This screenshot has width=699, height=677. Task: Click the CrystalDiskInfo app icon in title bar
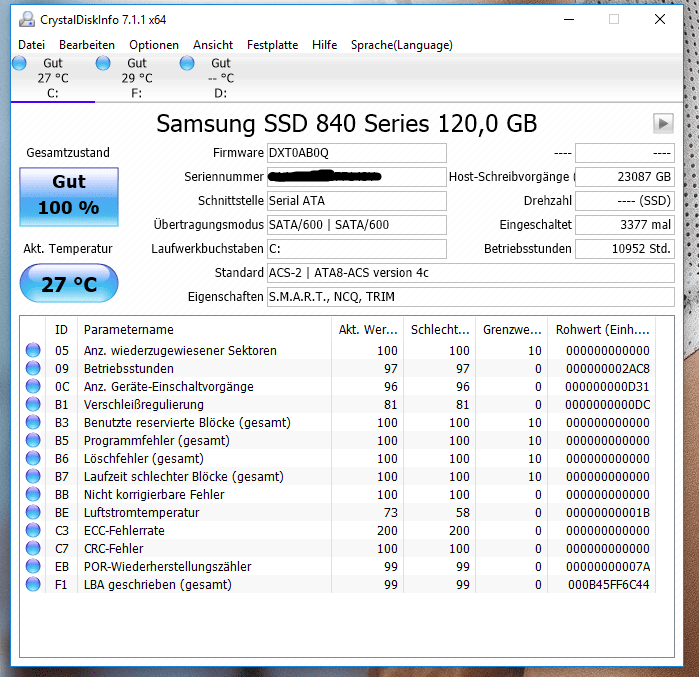[27, 19]
